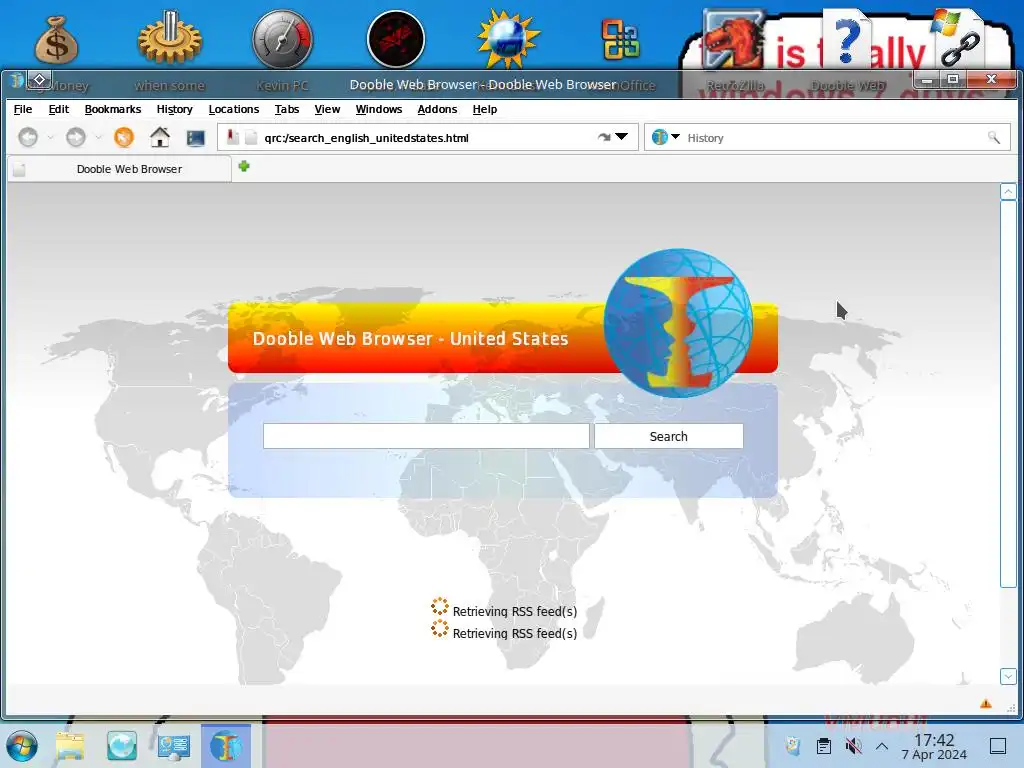Select the Dooble Web Browser tab
The height and width of the screenshot is (768, 1024).
[120, 169]
